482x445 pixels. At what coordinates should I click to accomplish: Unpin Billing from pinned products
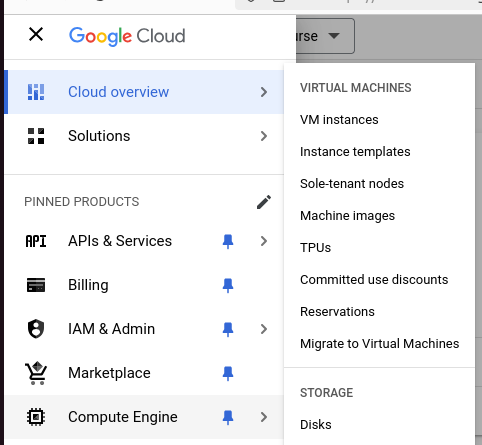228,285
